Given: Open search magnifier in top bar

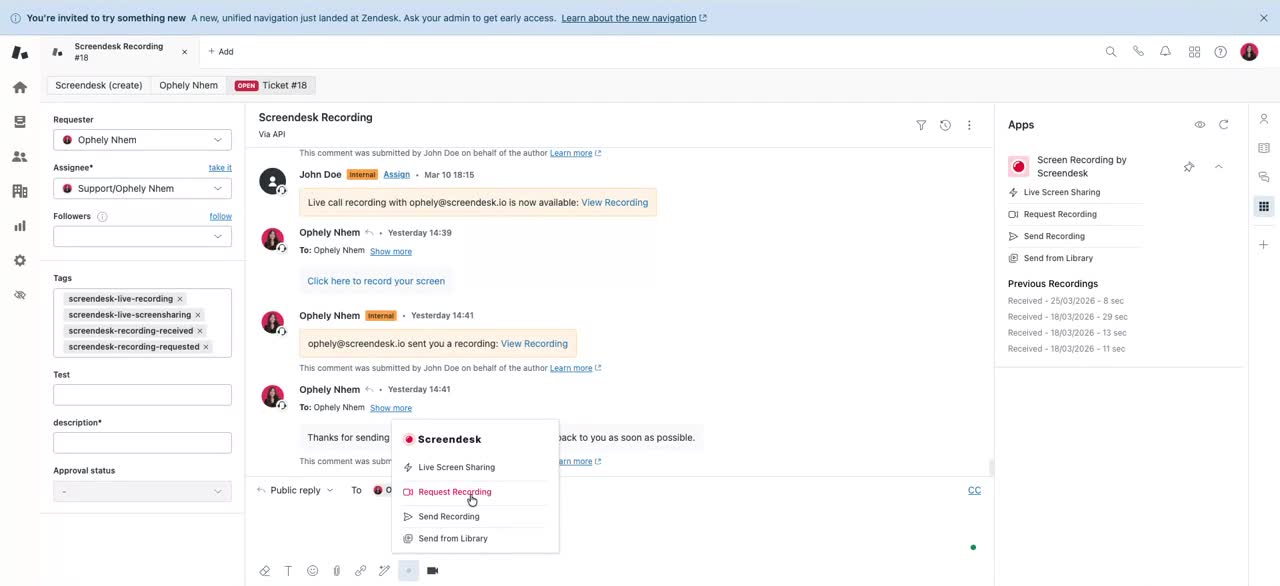Looking at the screenshot, I should tap(1111, 52).
